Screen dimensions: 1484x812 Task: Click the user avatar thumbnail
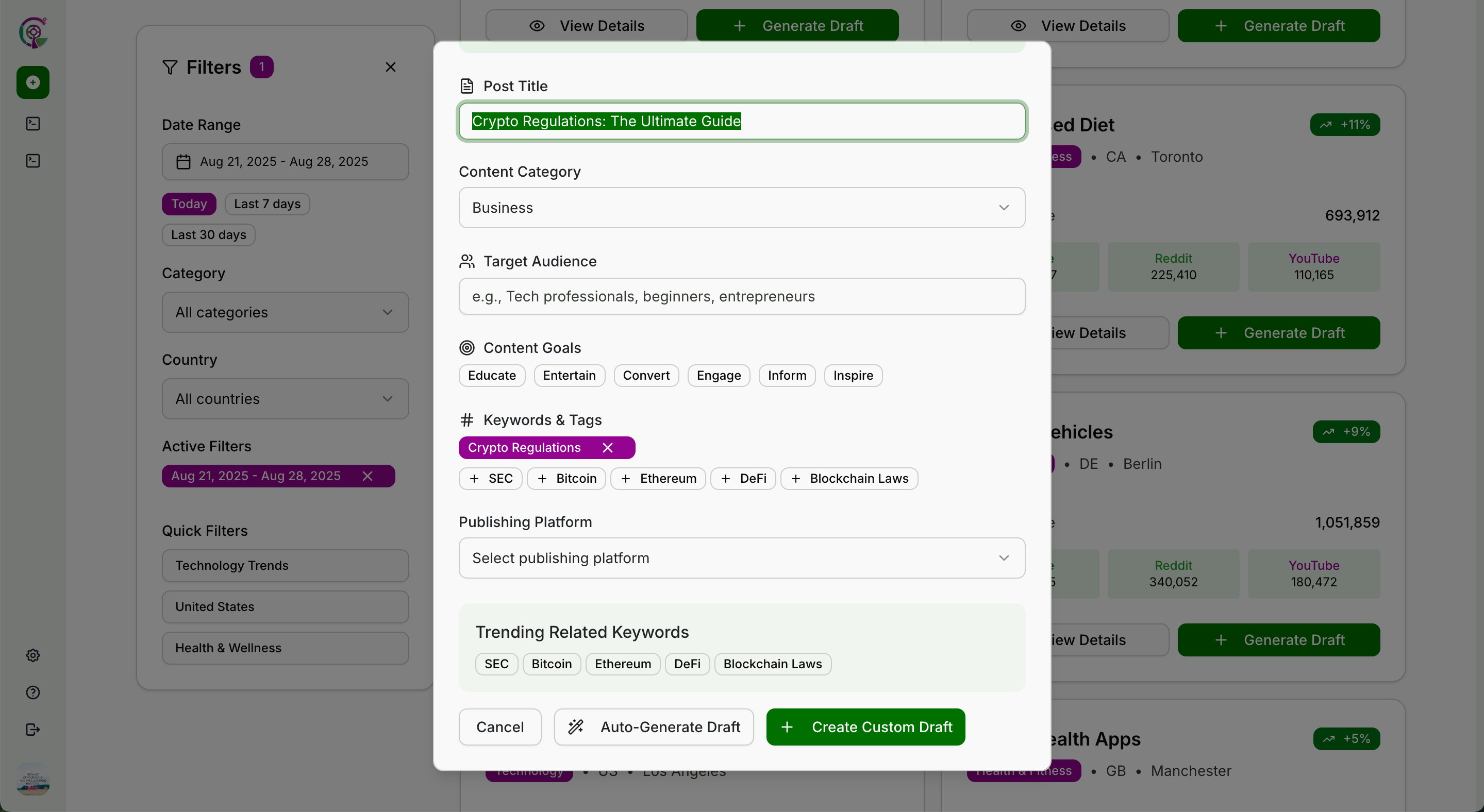(x=33, y=780)
